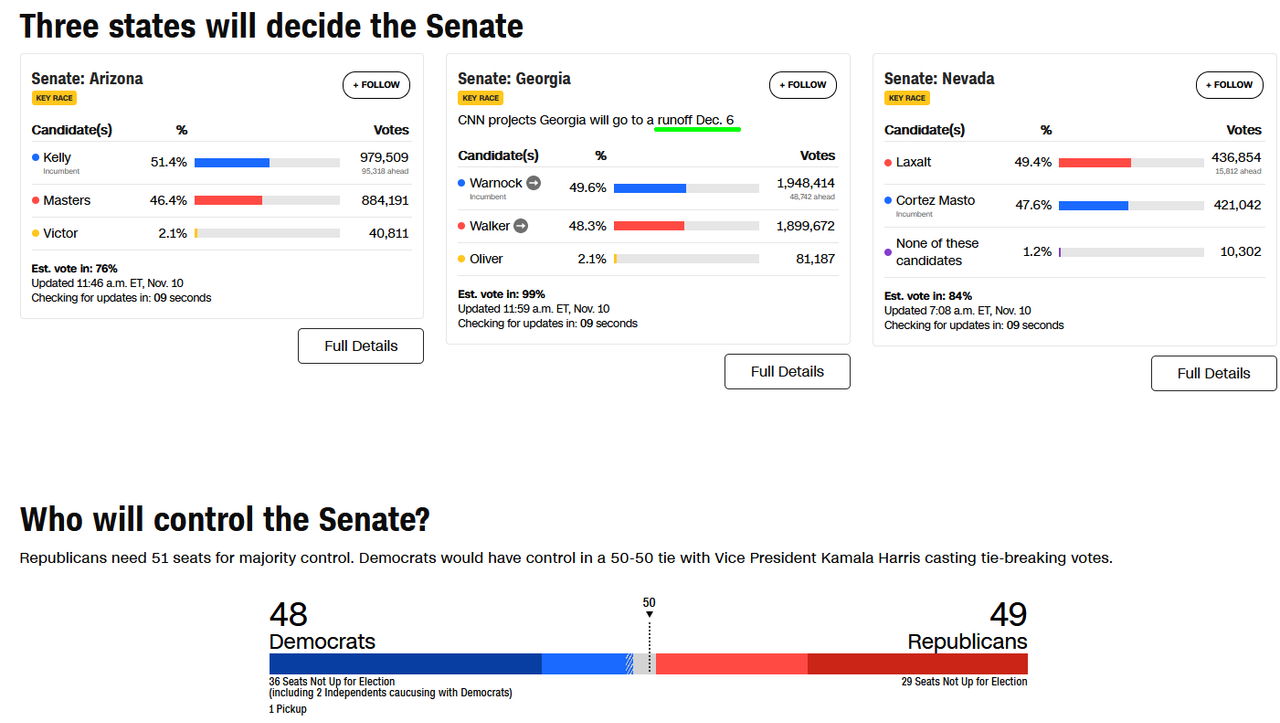The image size is (1280, 723).
Task: Follow the Georgia Senate race
Action: click(x=803, y=85)
